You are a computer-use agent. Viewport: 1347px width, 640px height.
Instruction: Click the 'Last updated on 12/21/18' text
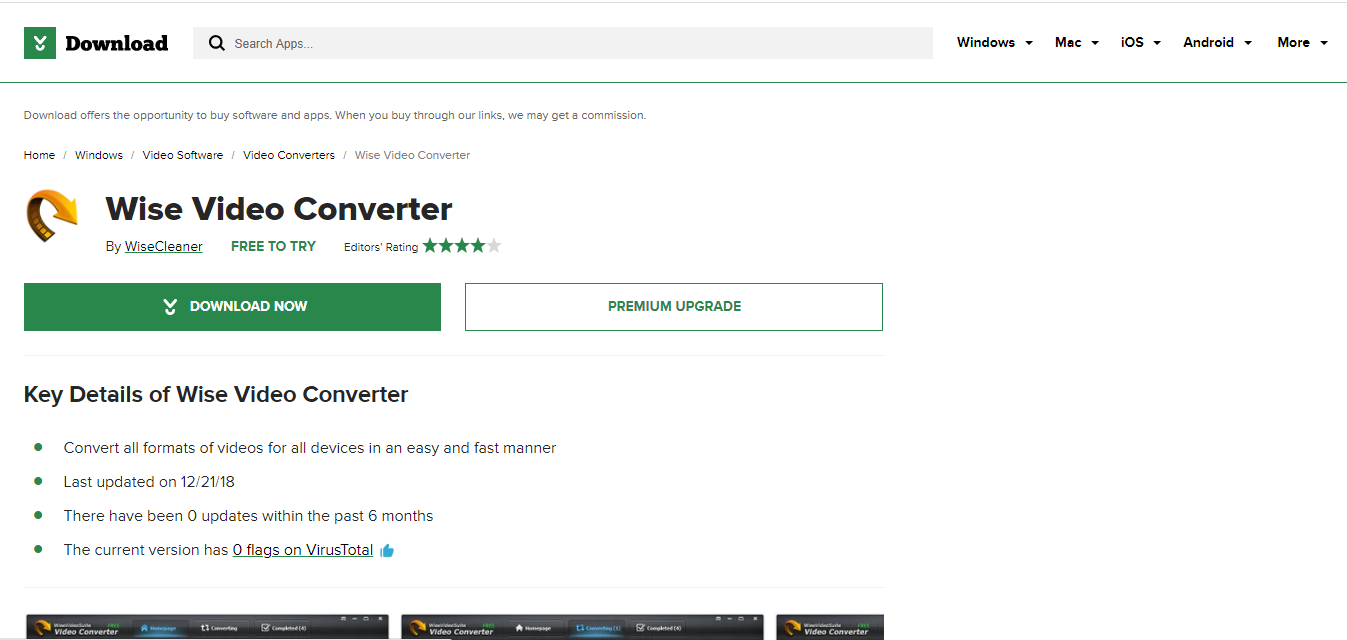(149, 482)
